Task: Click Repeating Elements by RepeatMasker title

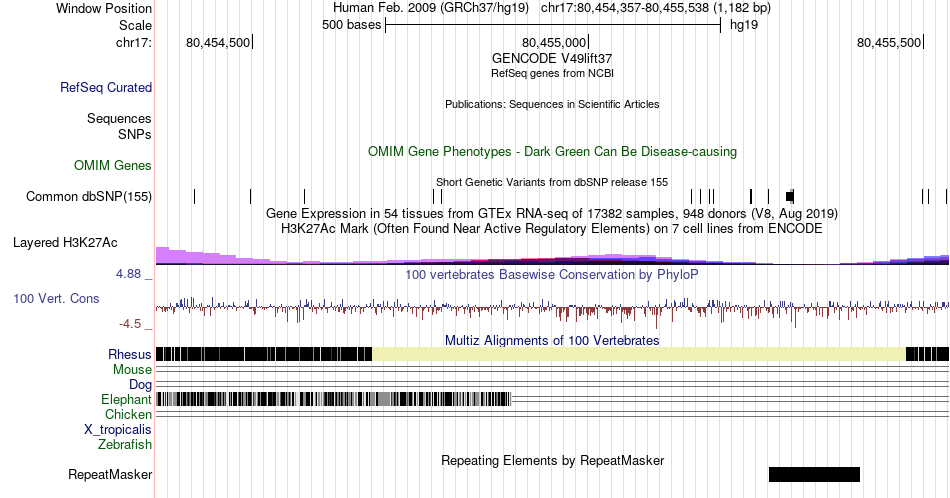Action: [552, 460]
